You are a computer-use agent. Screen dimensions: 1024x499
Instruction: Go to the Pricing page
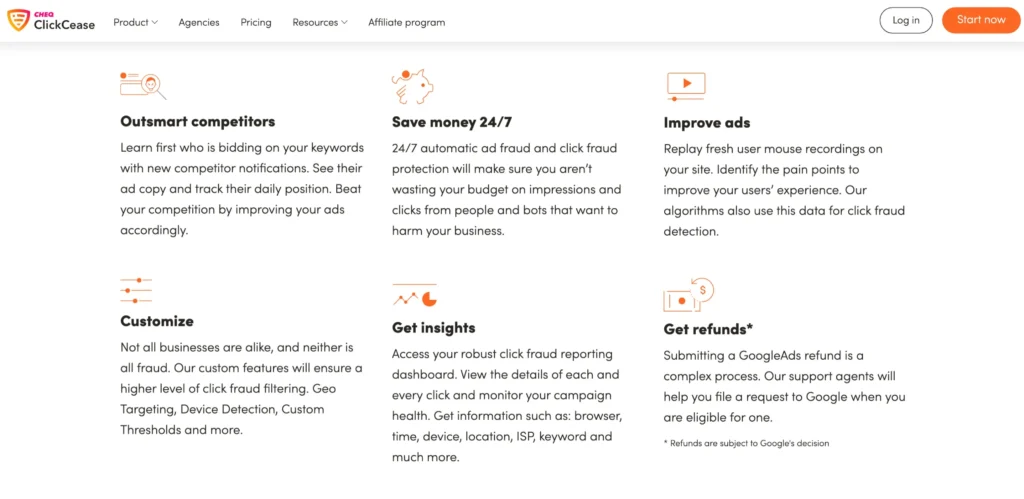[x=256, y=22]
